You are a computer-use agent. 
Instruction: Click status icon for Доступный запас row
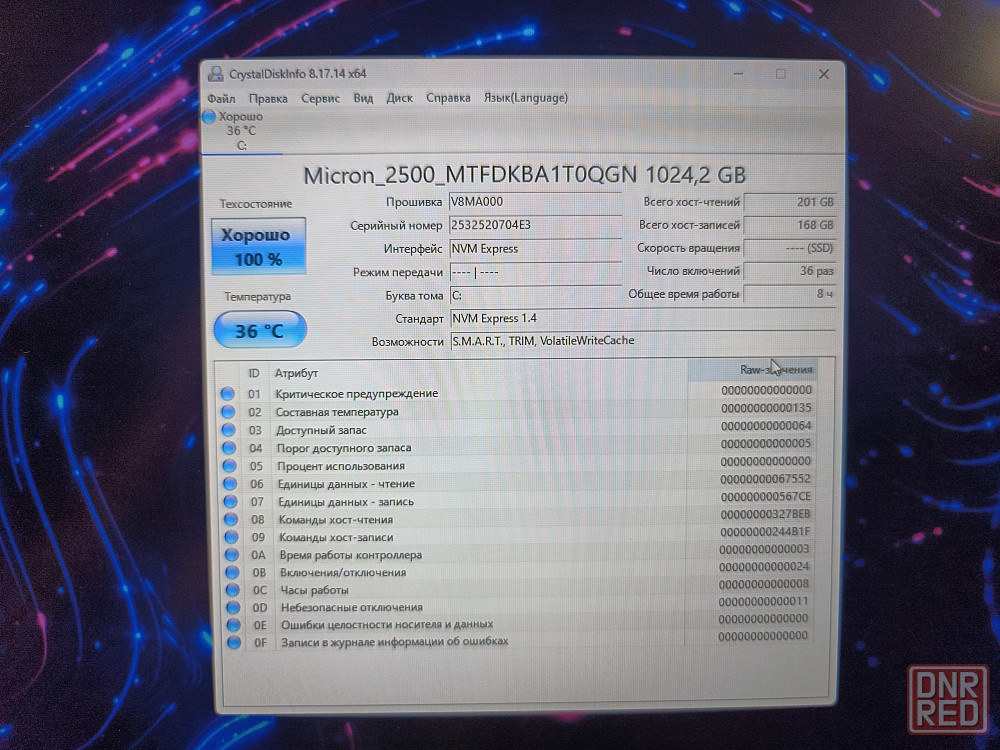(x=228, y=430)
